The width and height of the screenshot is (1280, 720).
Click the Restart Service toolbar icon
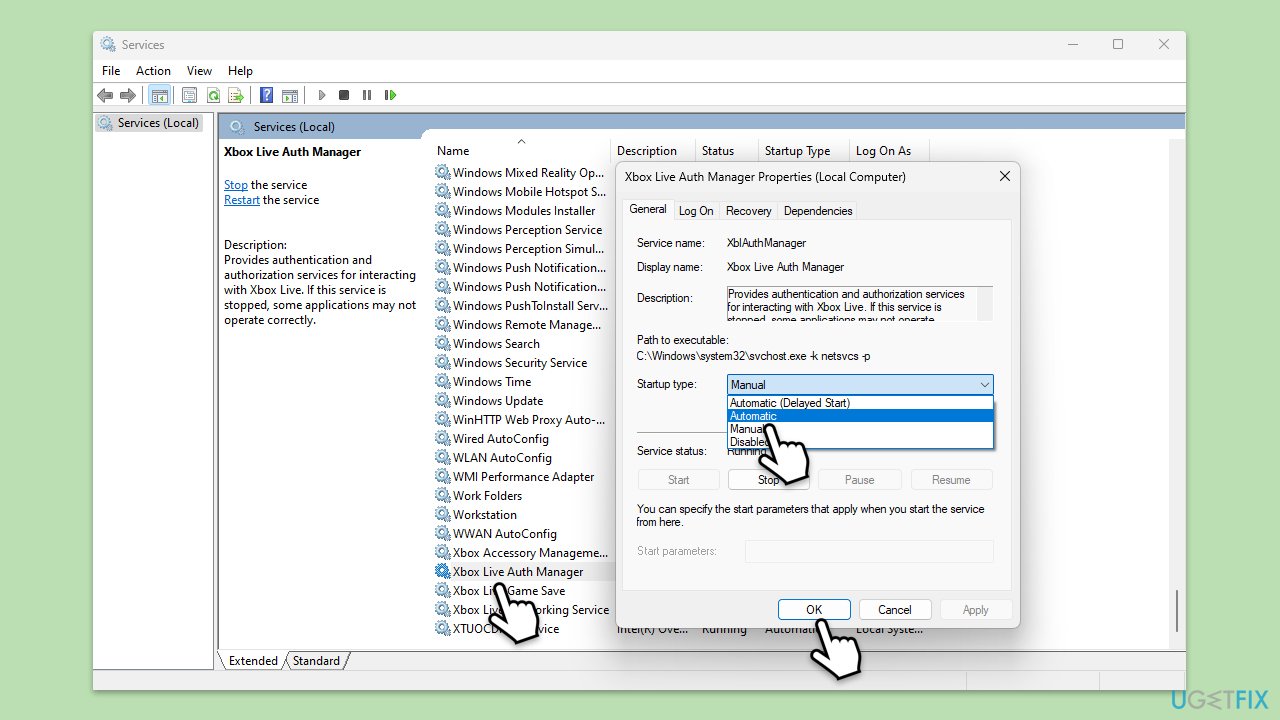pos(390,95)
